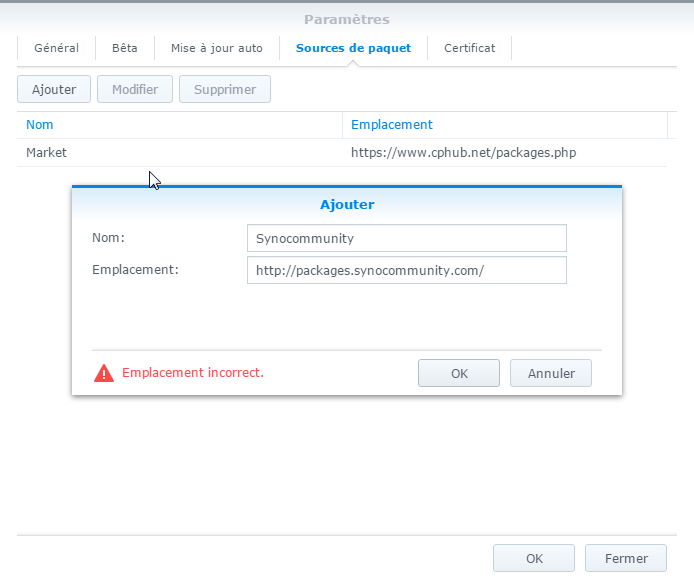The width and height of the screenshot is (694, 578).
Task: Click OK at the bottom of Paramètres
Action: tap(534, 558)
